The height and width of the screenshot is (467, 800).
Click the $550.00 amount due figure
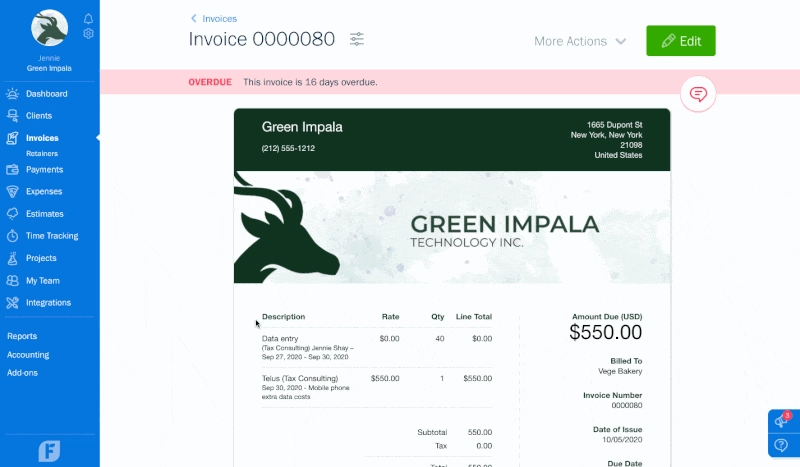point(606,332)
